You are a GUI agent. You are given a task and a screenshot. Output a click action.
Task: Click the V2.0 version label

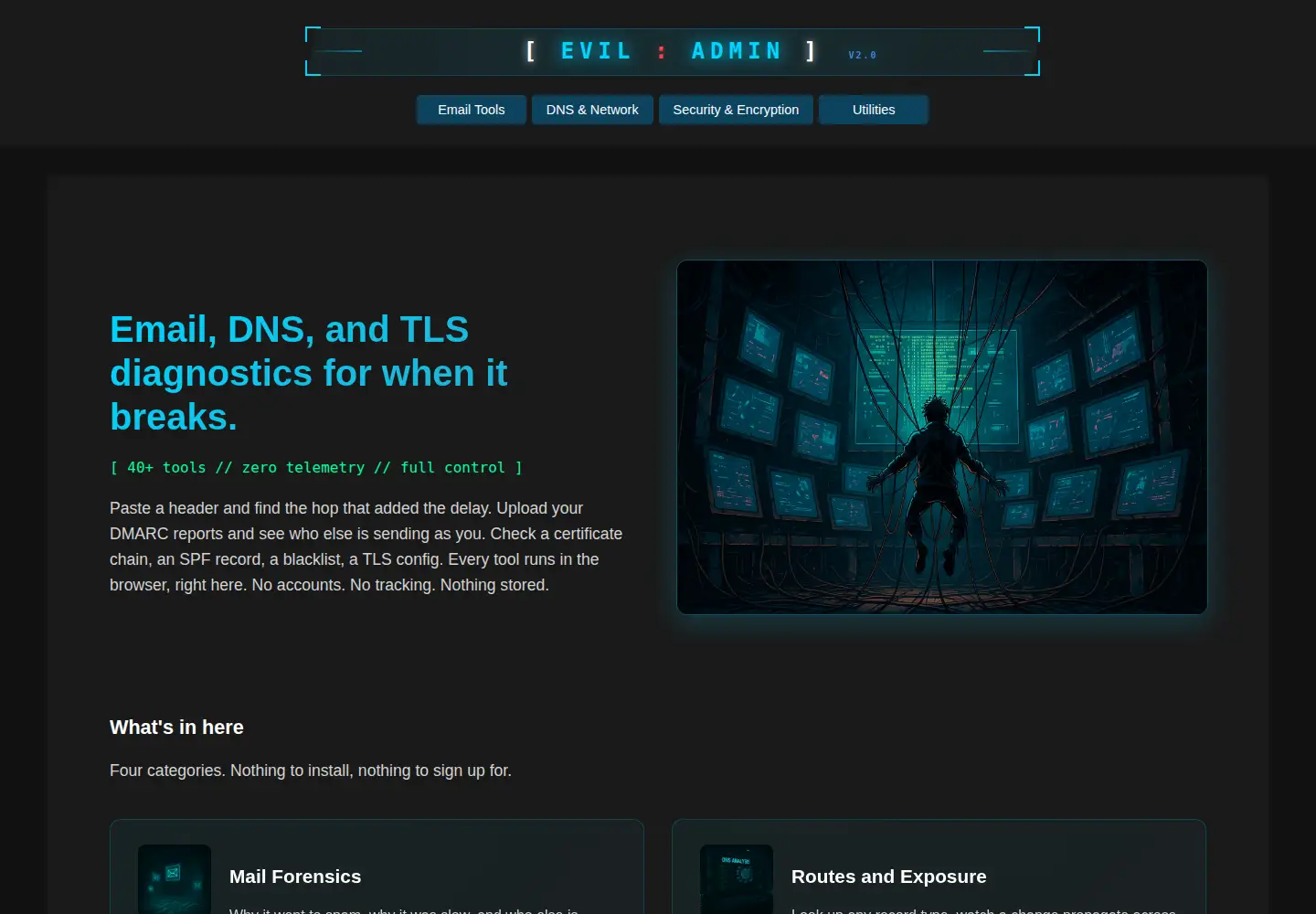tap(862, 55)
